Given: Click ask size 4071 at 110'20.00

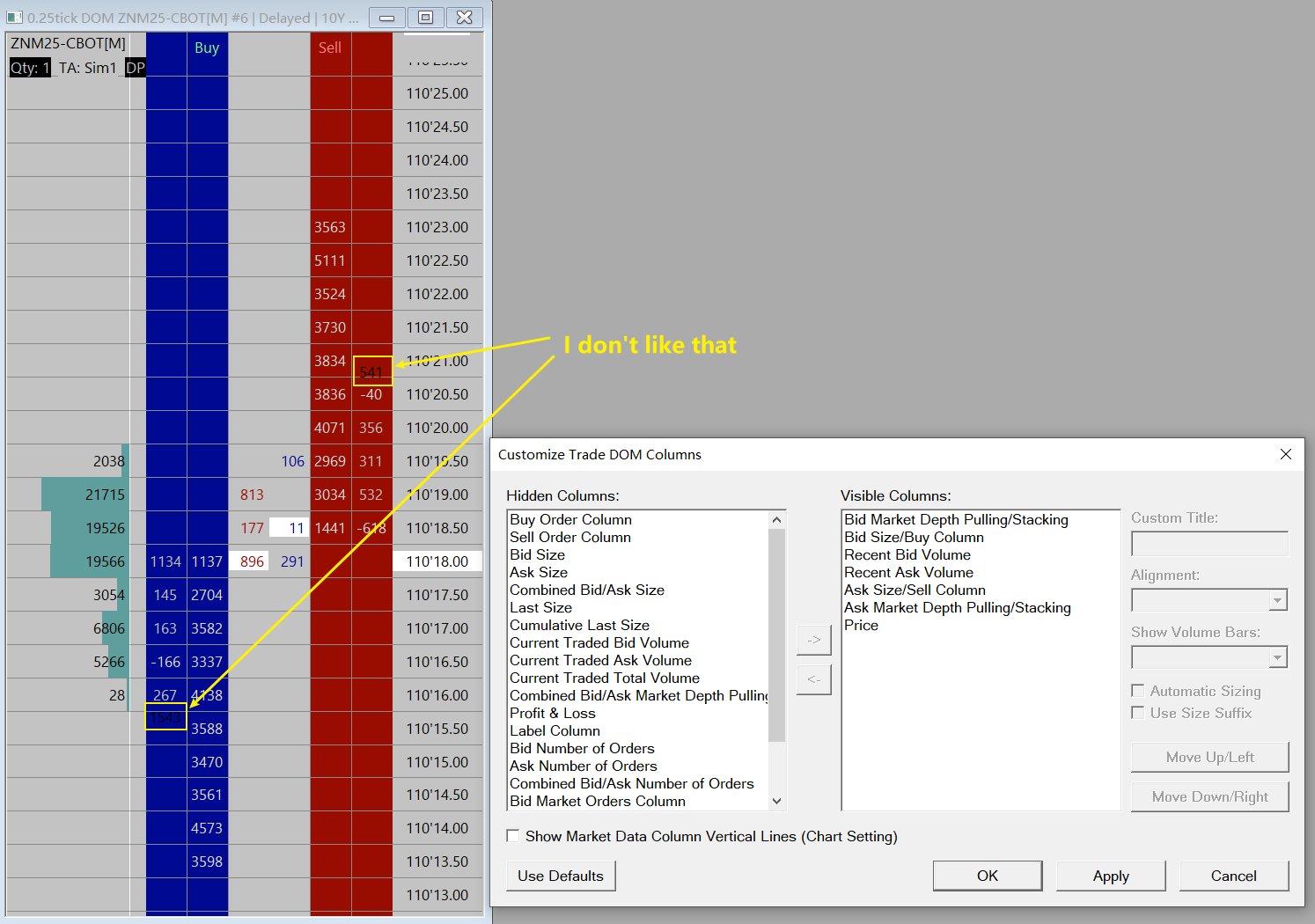Looking at the screenshot, I should pyautogui.click(x=330, y=428).
